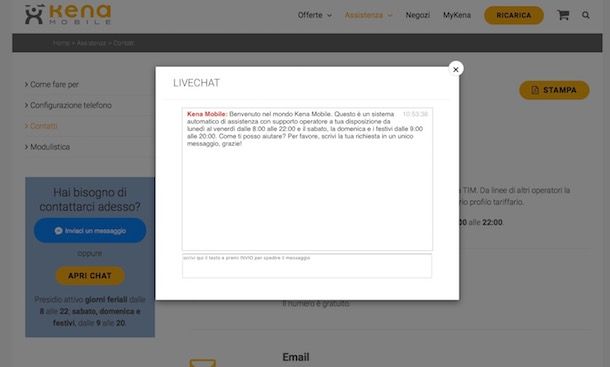The width and height of the screenshot is (610, 367).
Task: Click the STAMPA print button
Action: [x=554, y=90]
